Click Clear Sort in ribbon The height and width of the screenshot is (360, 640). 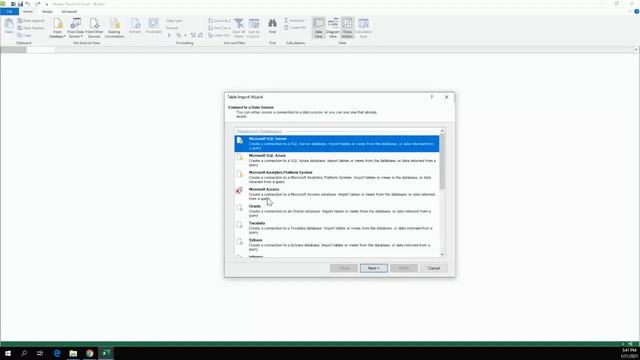point(220,36)
